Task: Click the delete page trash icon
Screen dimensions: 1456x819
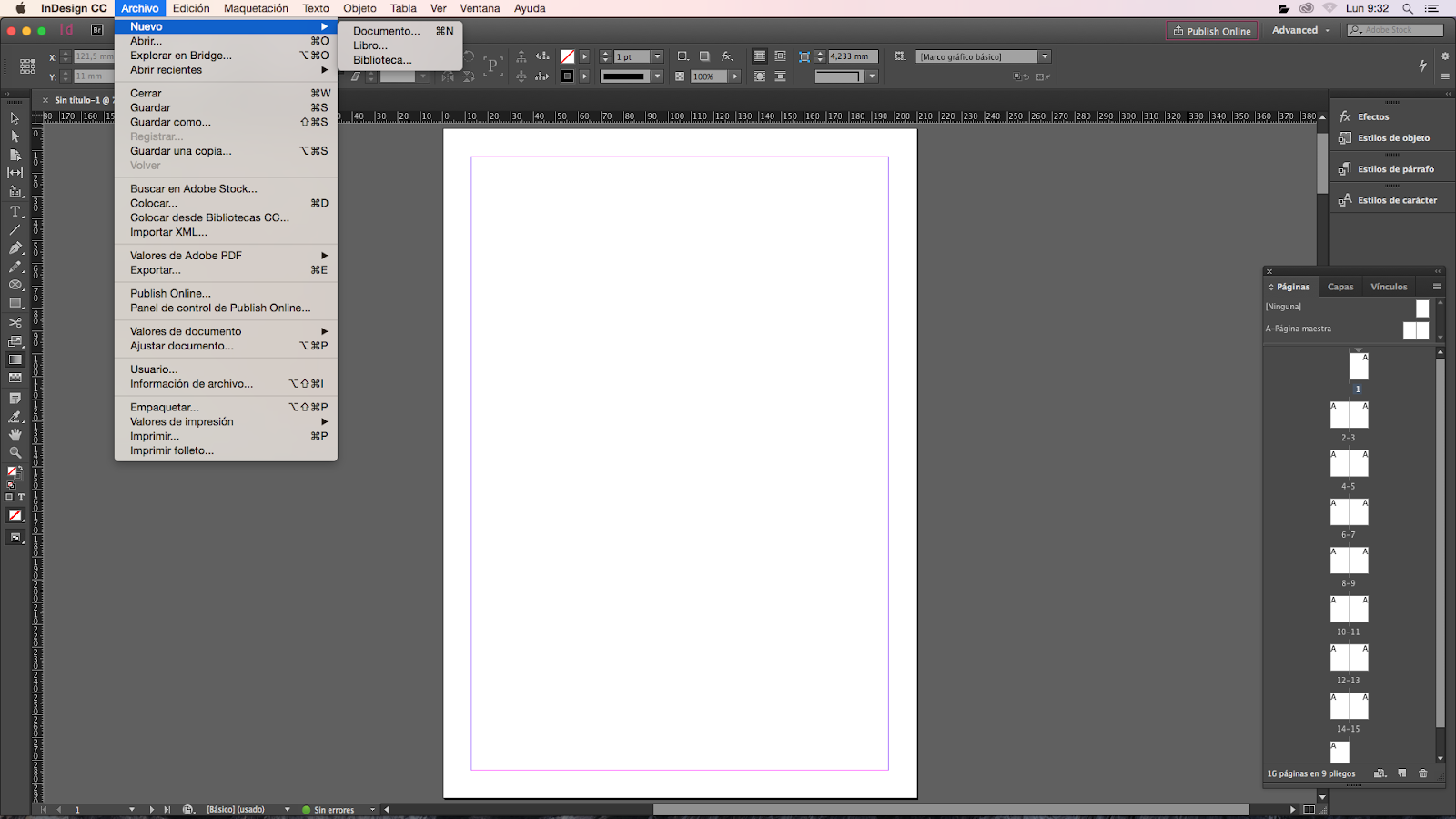Action: click(1423, 773)
